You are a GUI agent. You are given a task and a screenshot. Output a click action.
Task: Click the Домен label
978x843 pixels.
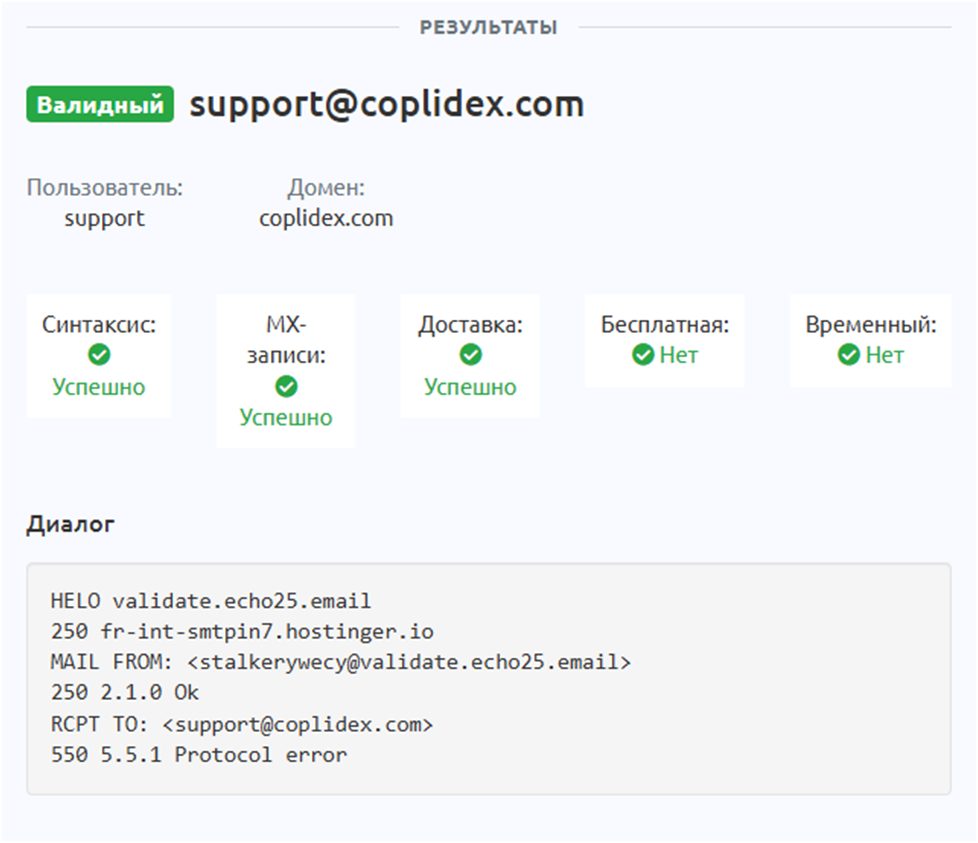click(x=326, y=187)
